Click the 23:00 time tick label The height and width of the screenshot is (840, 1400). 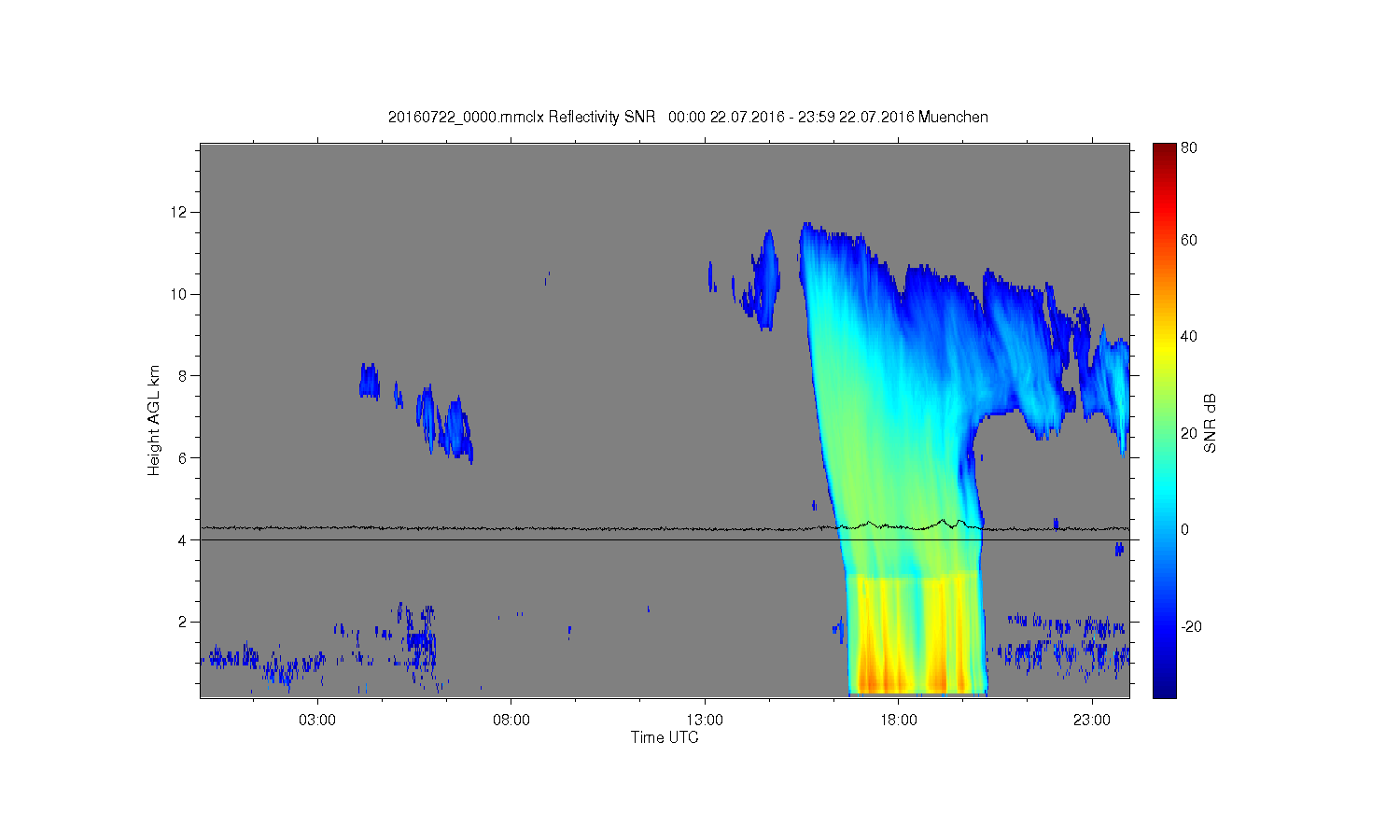click(x=1092, y=721)
